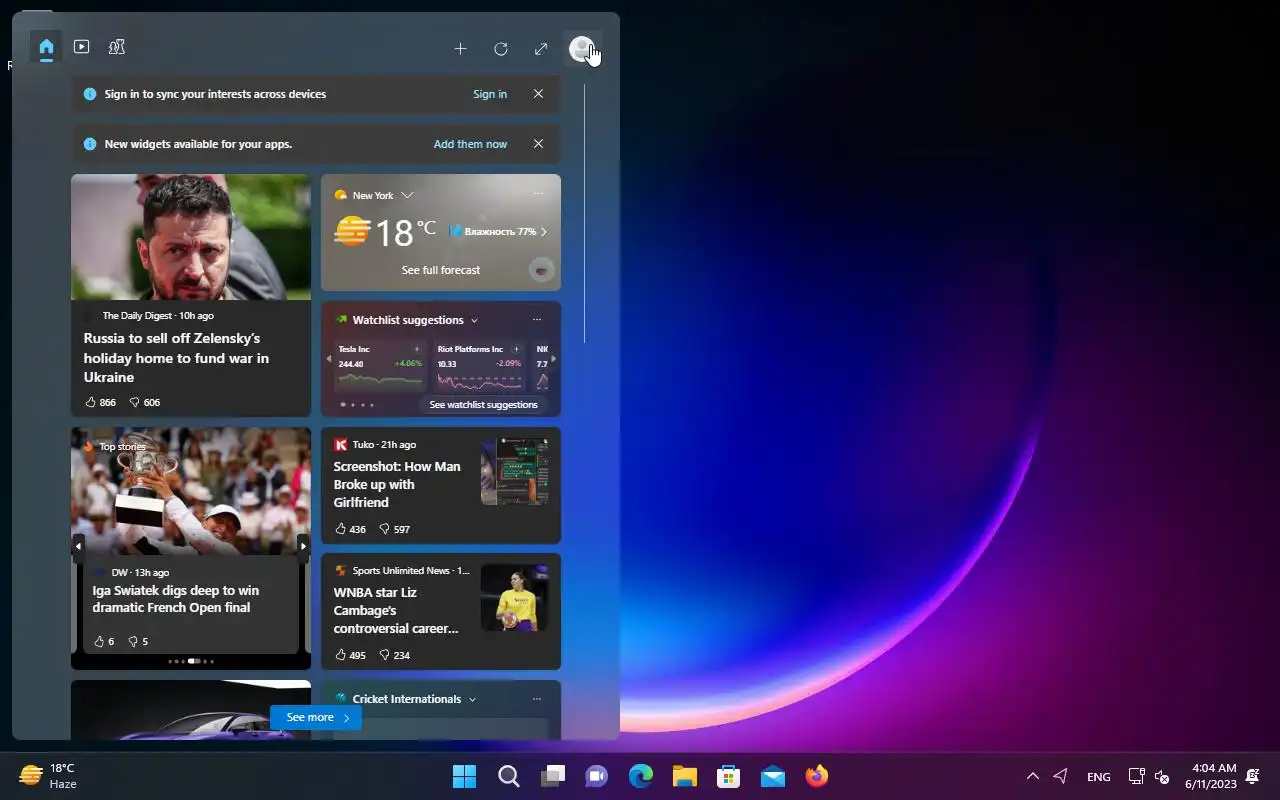Expand the New York location dropdown
Screen dimensions: 1280x800
click(407, 195)
